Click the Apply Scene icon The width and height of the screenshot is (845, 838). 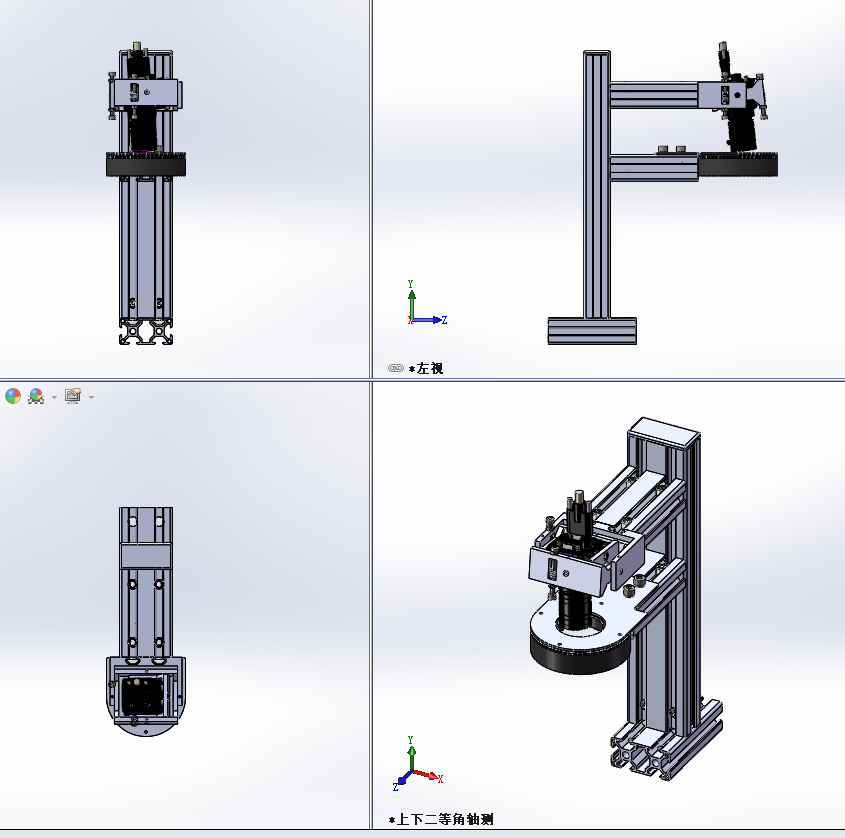pyautogui.click(x=36, y=396)
